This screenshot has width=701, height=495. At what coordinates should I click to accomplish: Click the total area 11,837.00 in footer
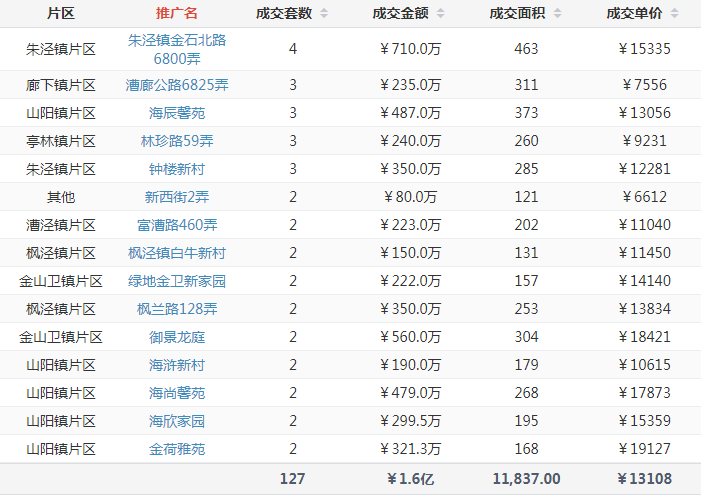[x=526, y=479]
